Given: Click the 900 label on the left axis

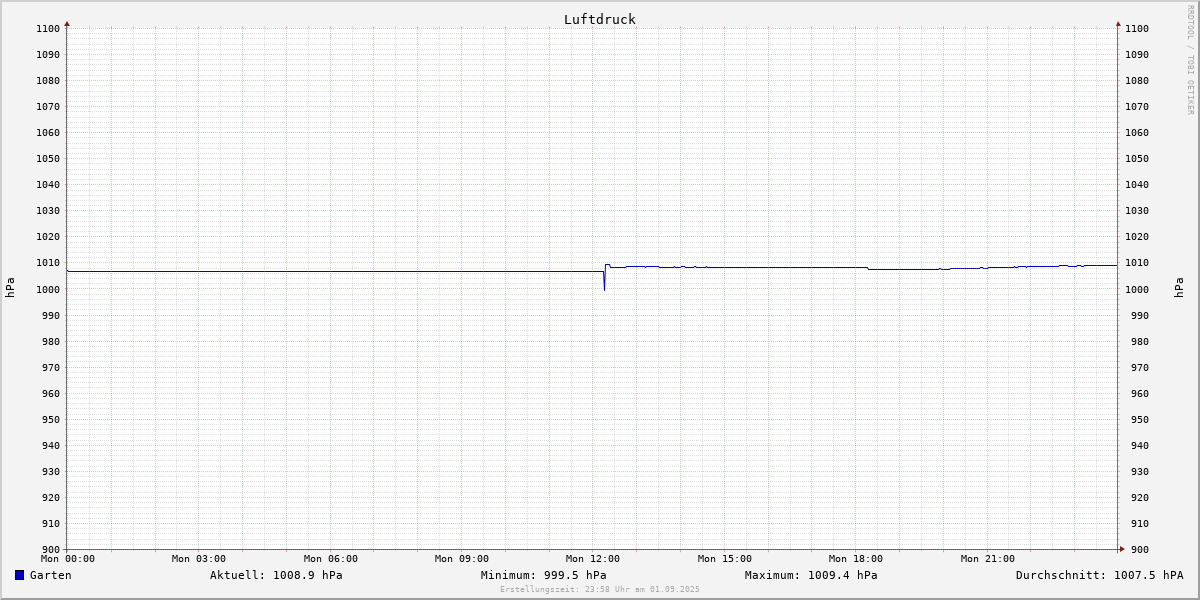Looking at the screenshot, I should coord(51,550).
